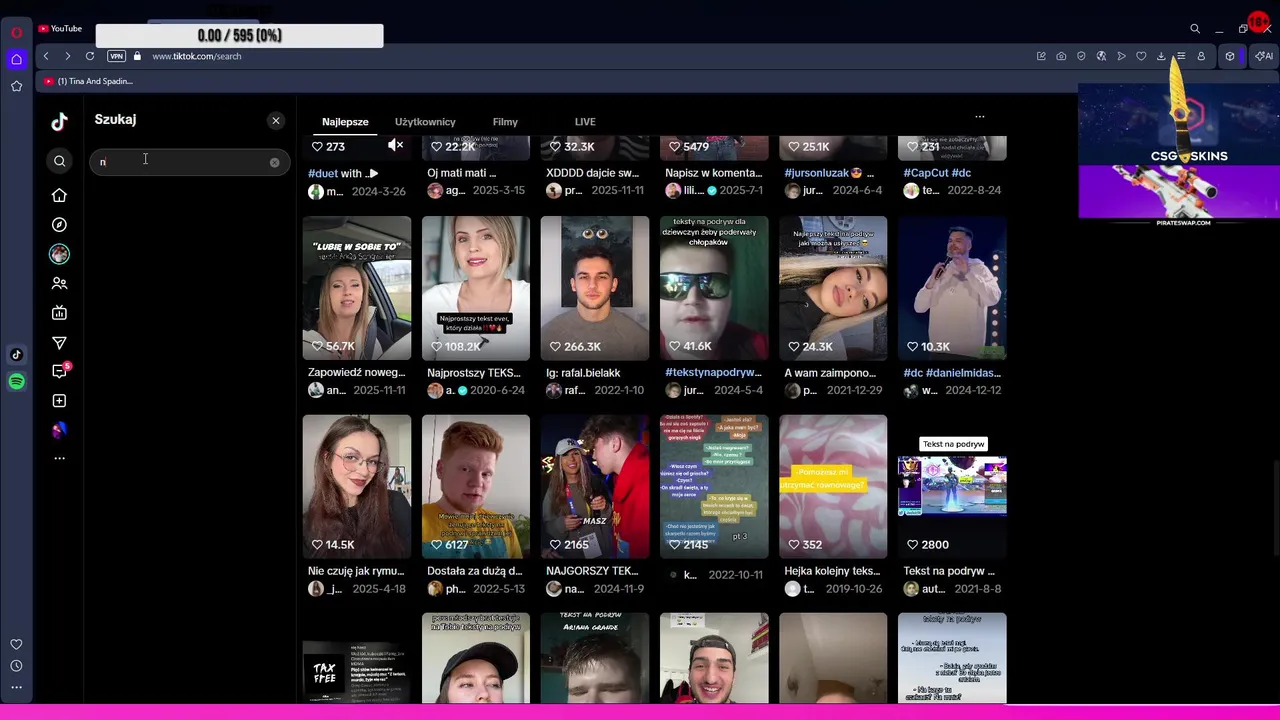Open video 'Nie czuję jak rymu...' with 14.5K
The image size is (1280, 720).
357,486
